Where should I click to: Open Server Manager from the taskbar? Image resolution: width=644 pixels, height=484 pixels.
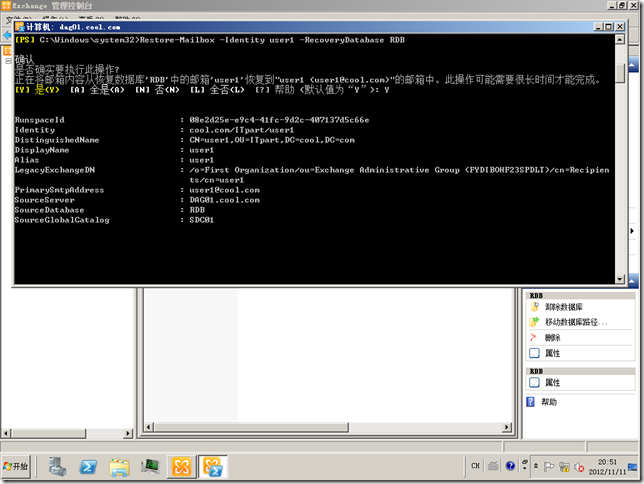(x=57, y=467)
